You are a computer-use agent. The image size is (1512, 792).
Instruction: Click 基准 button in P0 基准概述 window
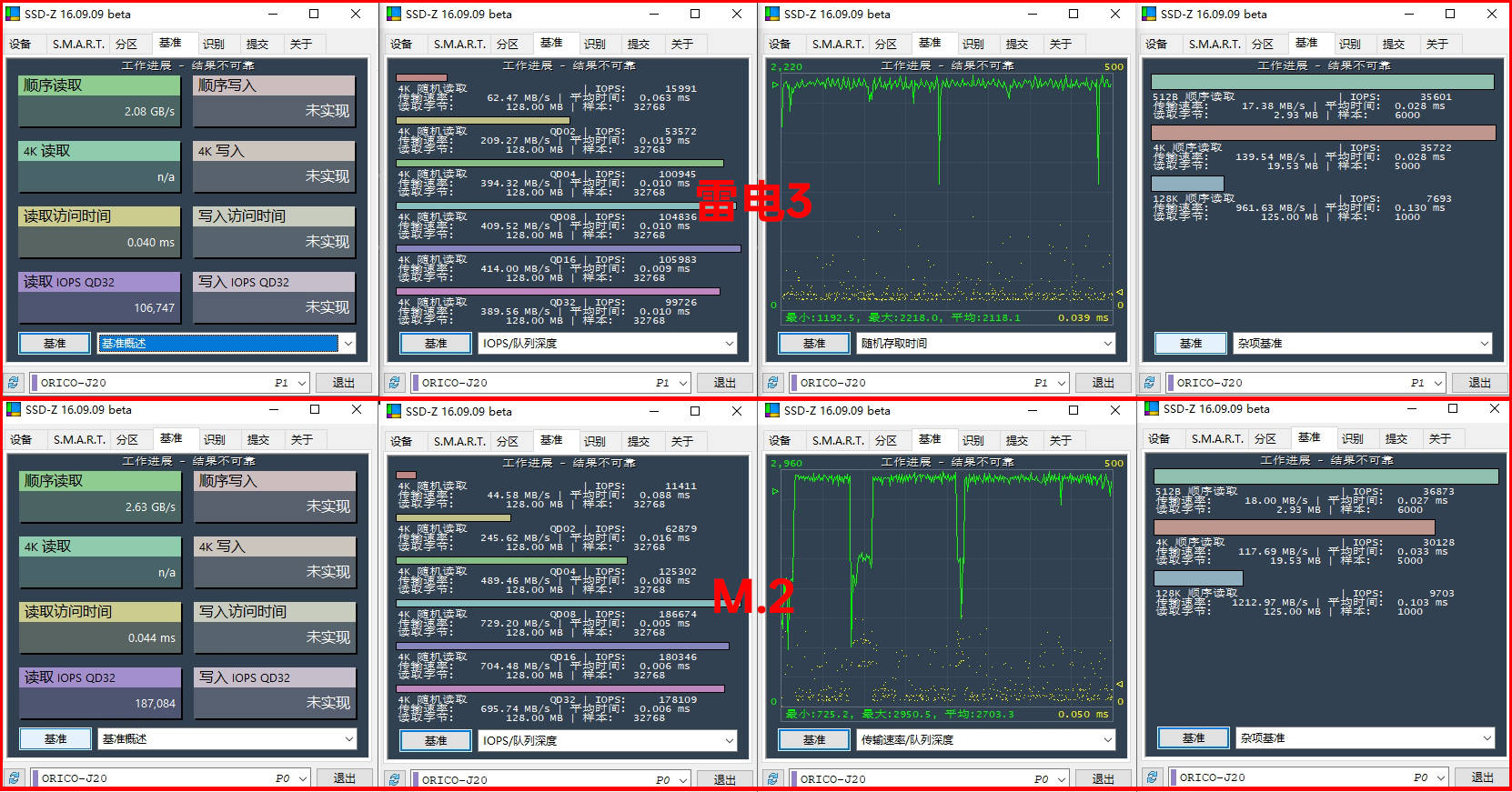[x=55, y=738]
